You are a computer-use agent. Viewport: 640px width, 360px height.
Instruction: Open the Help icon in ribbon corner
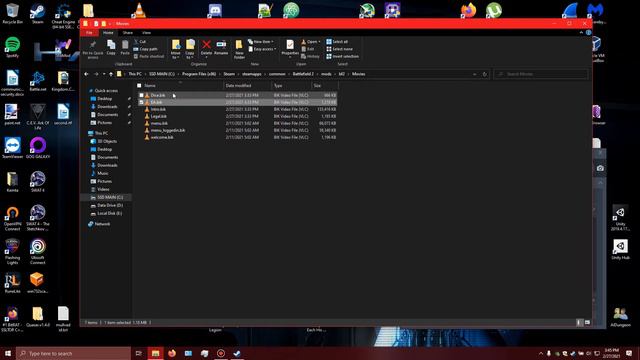click(x=588, y=32)
